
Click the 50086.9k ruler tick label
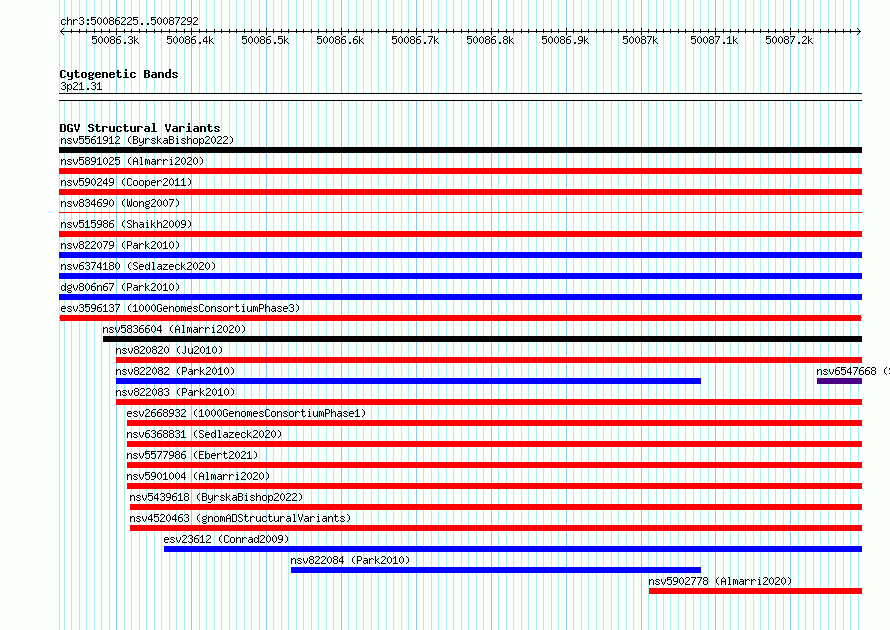(x=565, y=40)
